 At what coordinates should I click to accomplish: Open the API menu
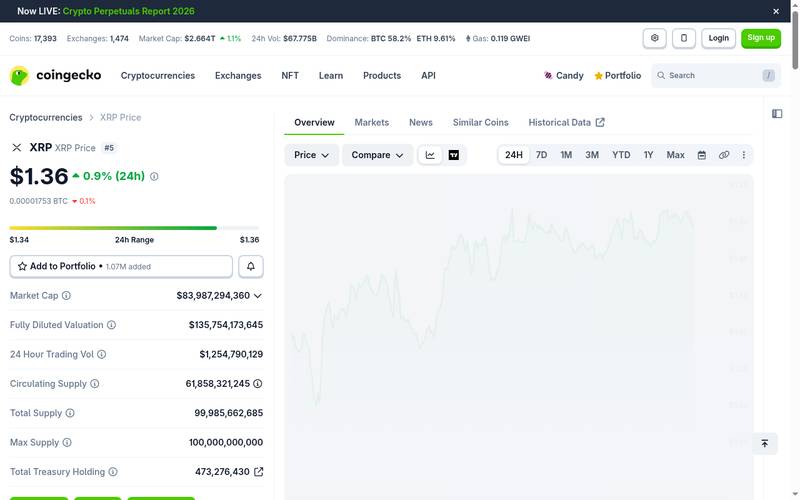(x=428, y=76)
